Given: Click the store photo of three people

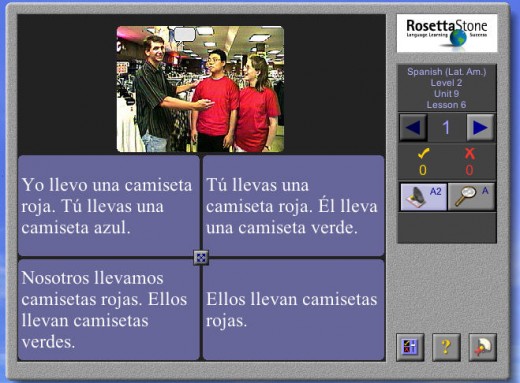Looking at the screenshot, I should click(x=200, y=89).
